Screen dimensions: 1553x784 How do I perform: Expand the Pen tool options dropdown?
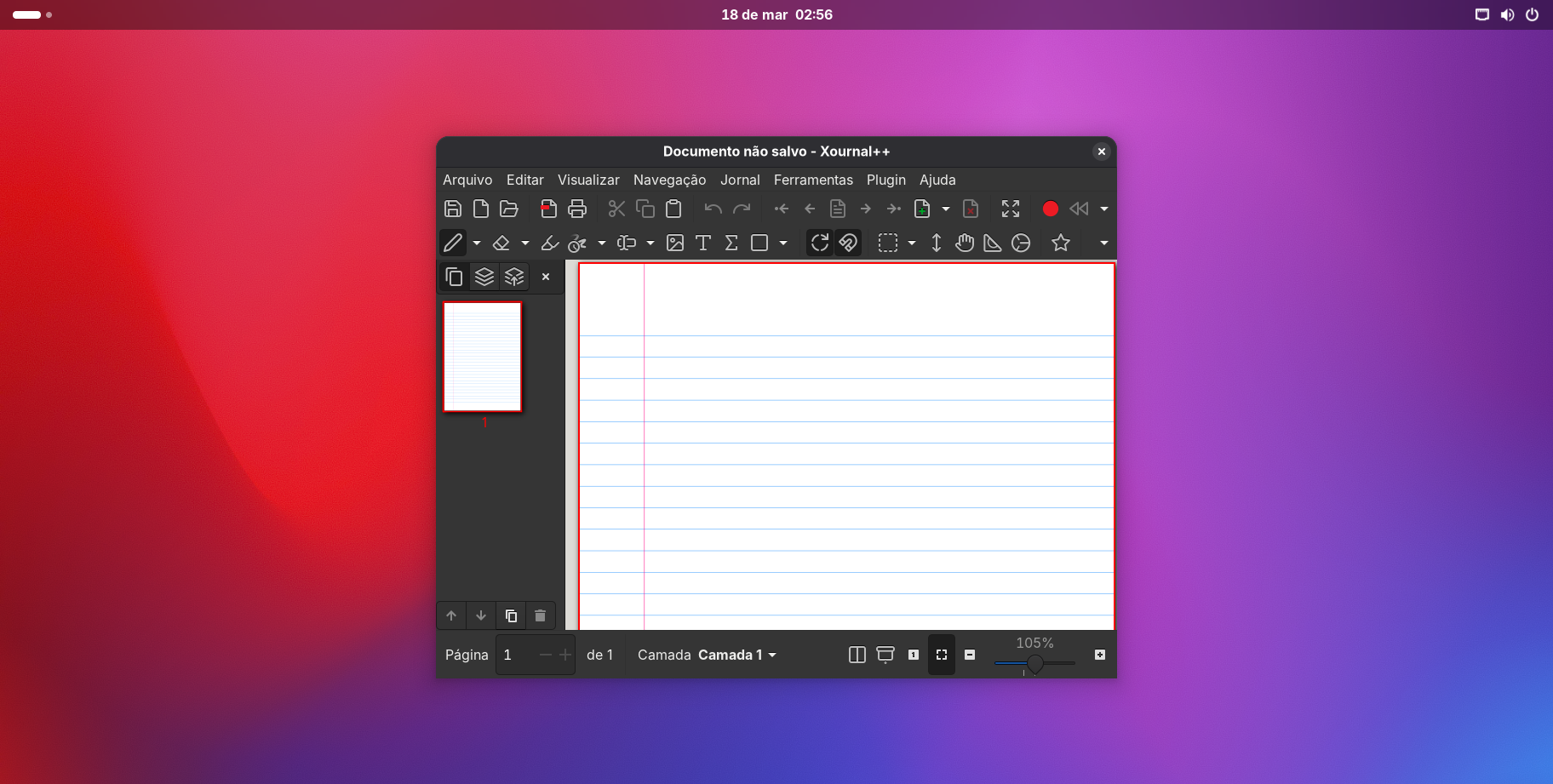click(477, 243)
